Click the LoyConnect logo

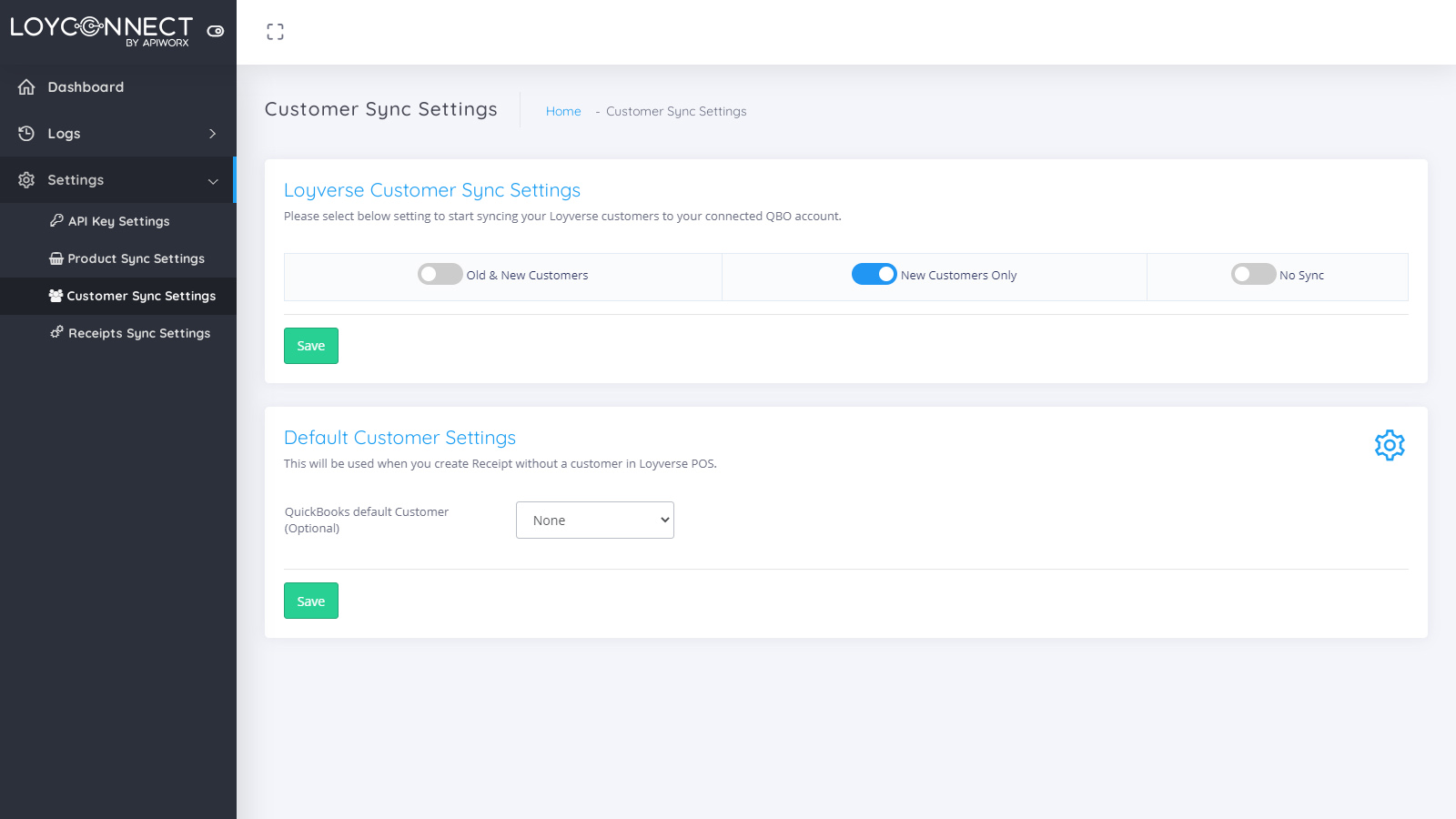pos(101,31)
